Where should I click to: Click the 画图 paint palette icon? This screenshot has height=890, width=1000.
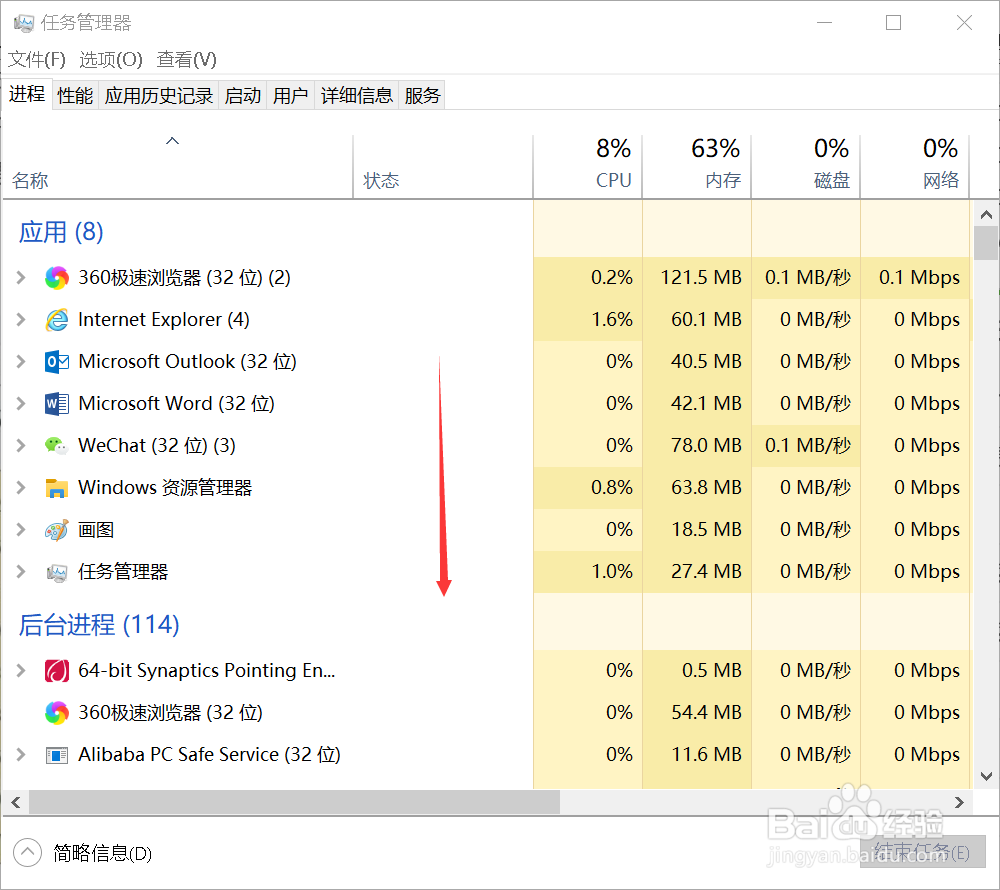(x=57, y=530)
